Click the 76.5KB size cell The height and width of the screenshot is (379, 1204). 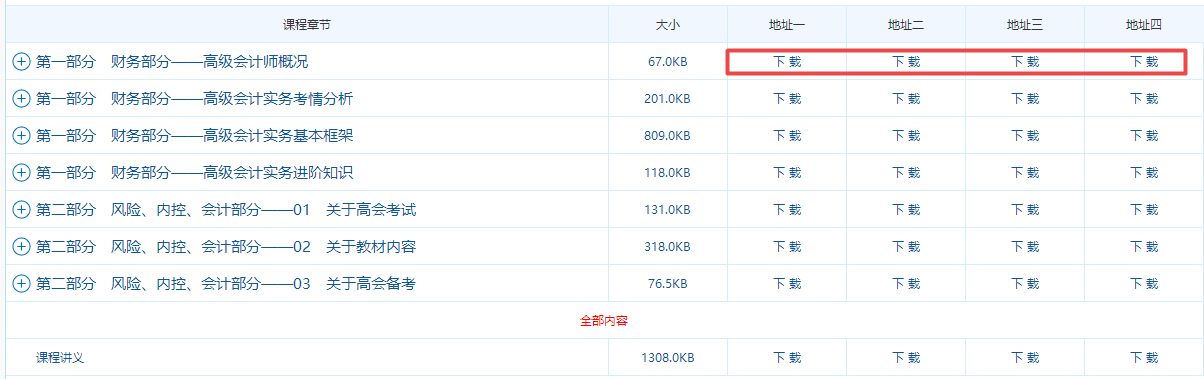tap(668, 284)
